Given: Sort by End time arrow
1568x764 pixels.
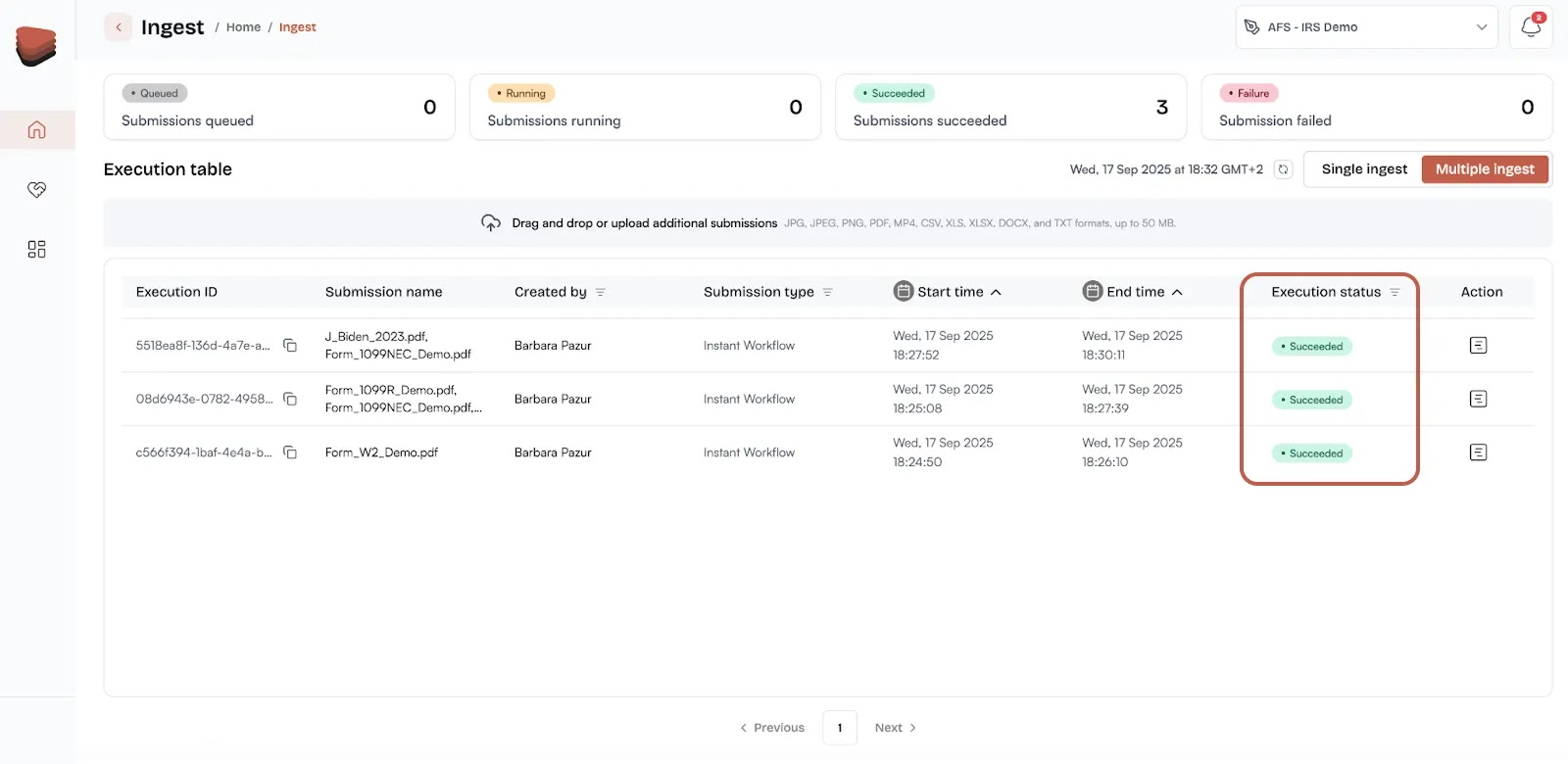Looking at the screenshot, I should pyautogui.click(x=1177, y=292).
